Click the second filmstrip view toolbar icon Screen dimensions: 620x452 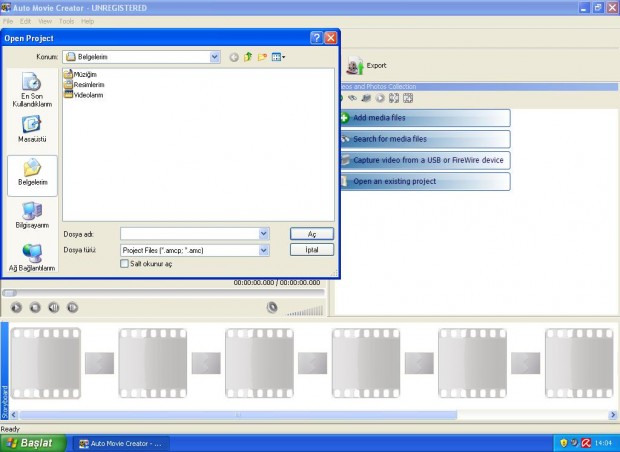pyautogui.click(x=408, y=98)
